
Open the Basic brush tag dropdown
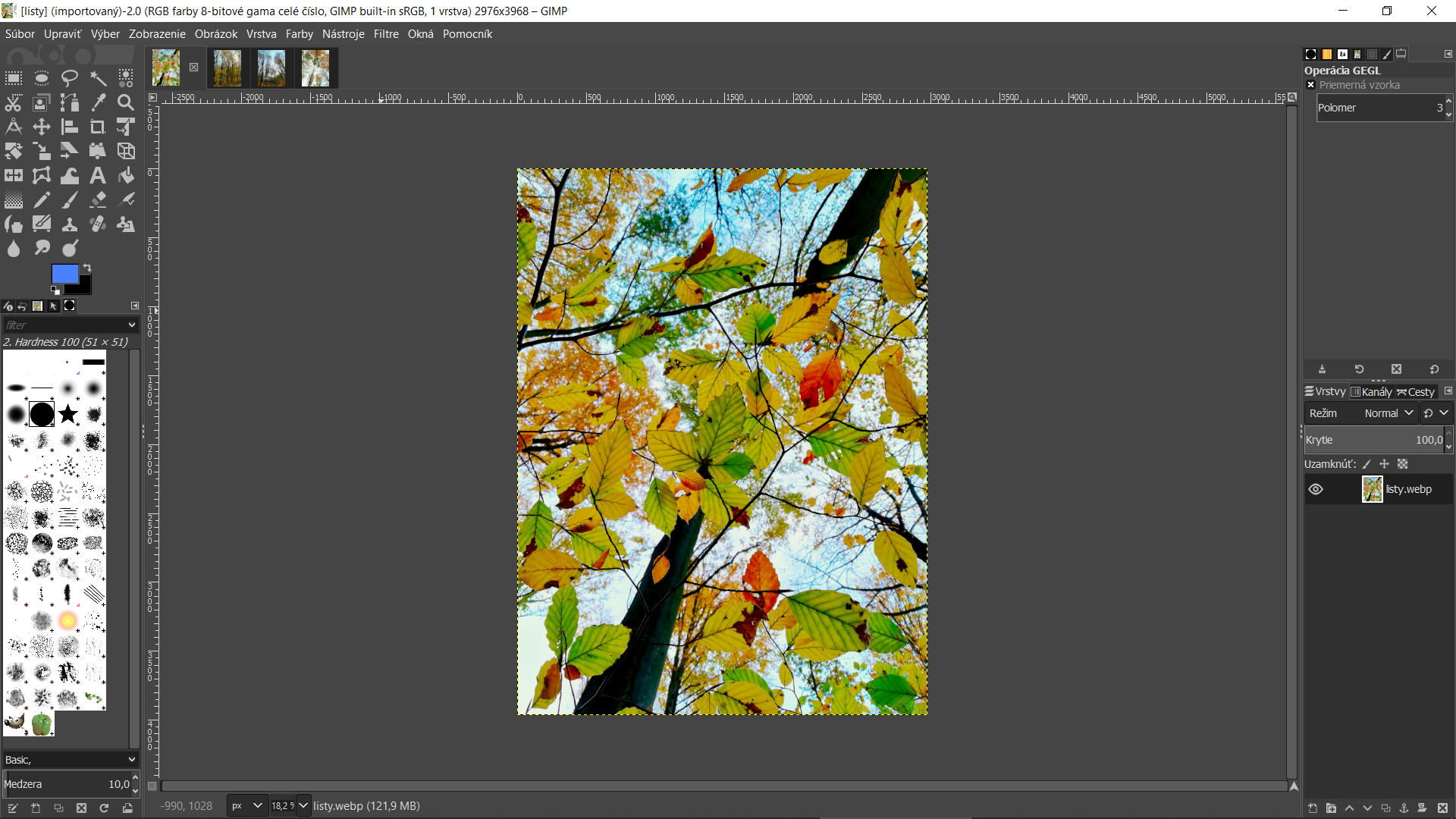70,759
